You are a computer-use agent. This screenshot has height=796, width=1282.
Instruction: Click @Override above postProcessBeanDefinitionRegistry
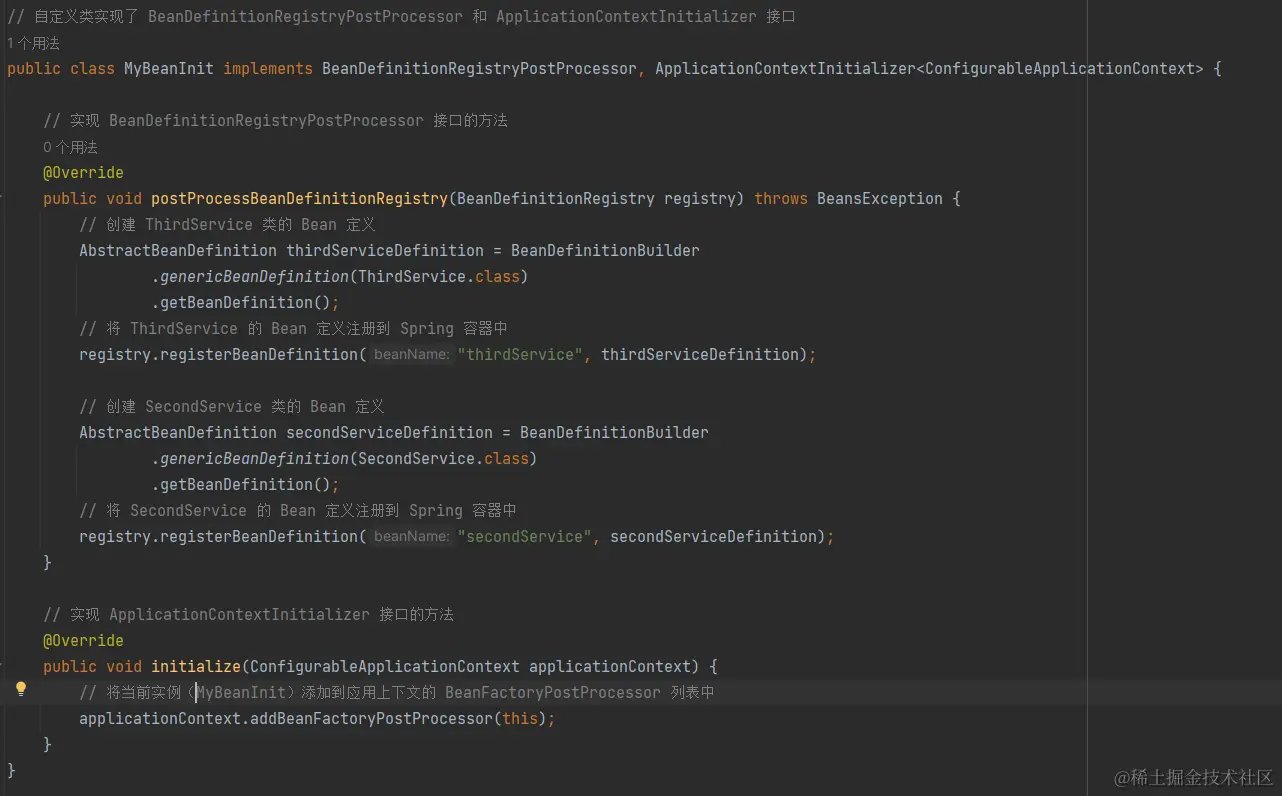click(x=83, y=173)
